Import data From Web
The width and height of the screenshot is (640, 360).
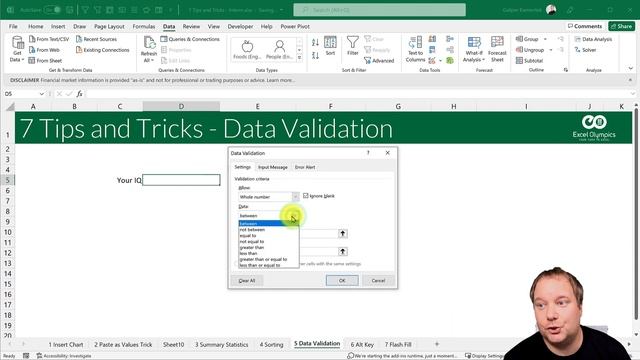[x=44, y=50]
